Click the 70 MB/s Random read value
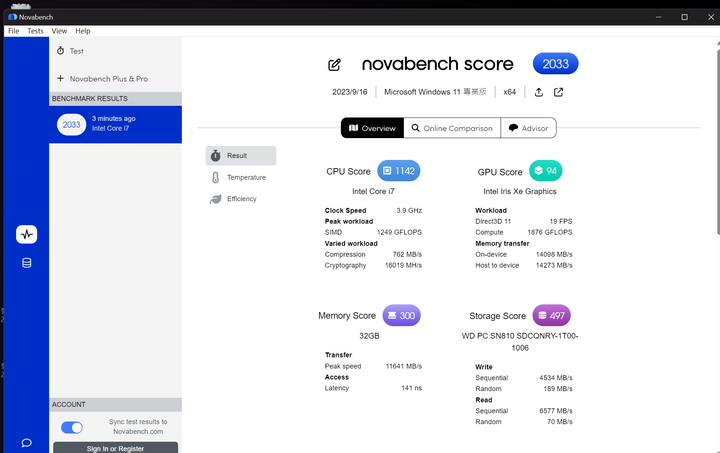Viewport: 720px width, 453px height. tap(560, 421)
